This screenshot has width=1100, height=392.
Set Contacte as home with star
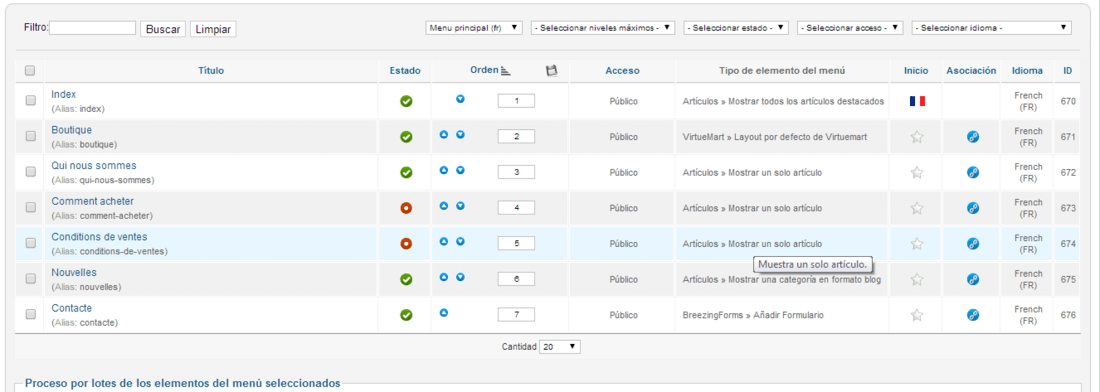click(x=916, y=315)
